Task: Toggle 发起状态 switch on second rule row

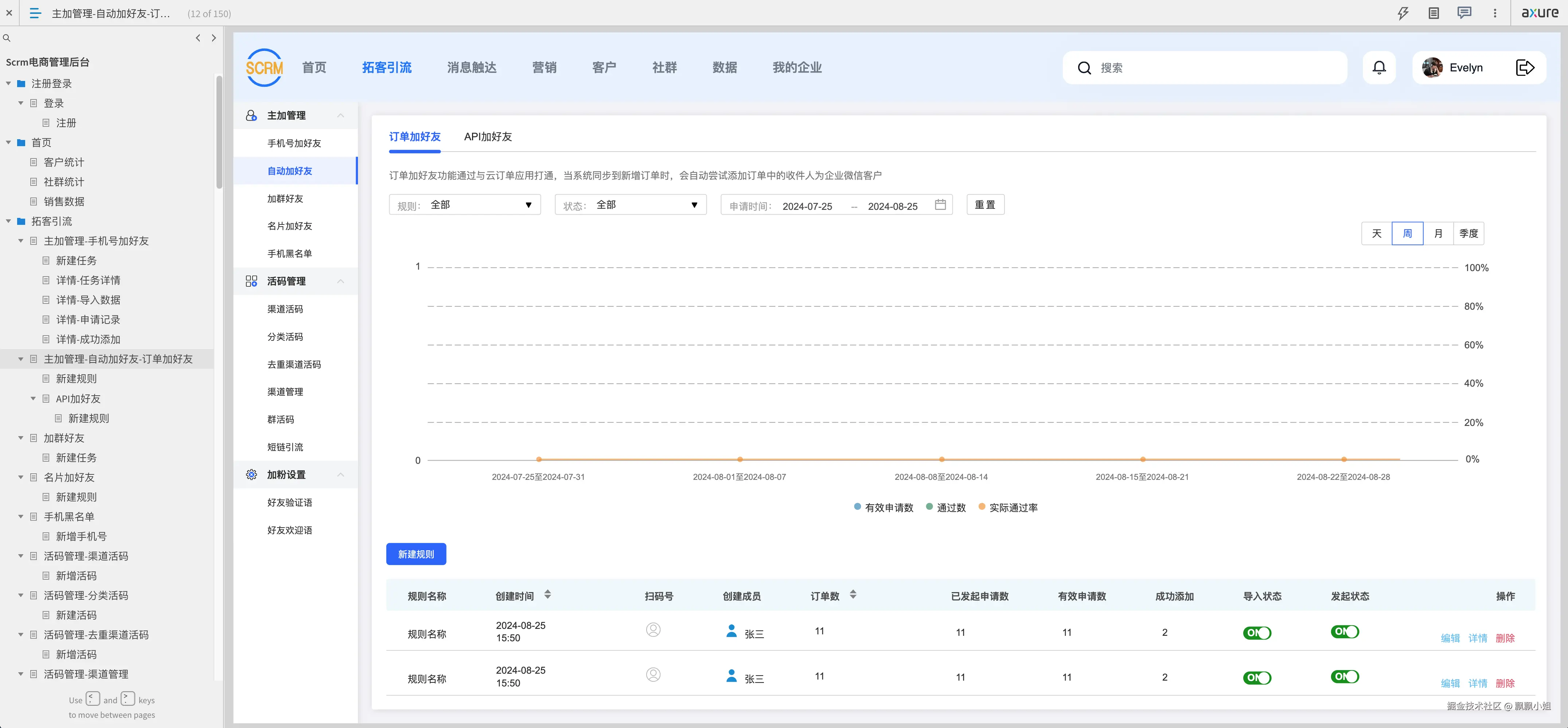Action: click(x=1345, y=676)
